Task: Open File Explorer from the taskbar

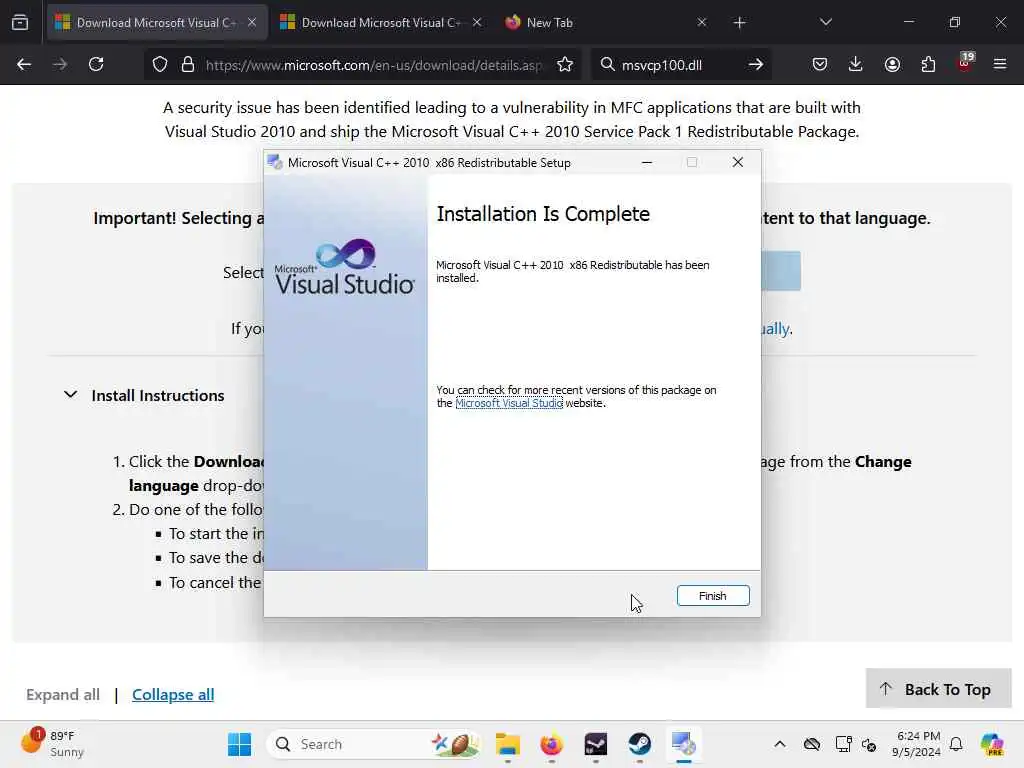Action: pyautogui.click(x=507, y=744)
